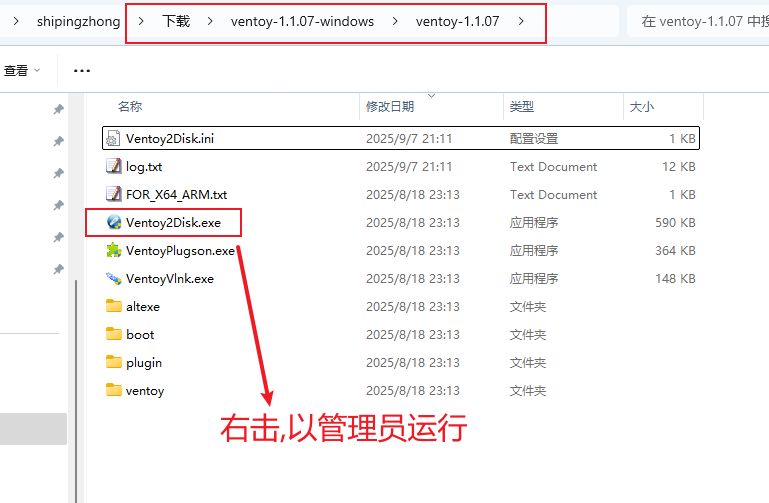Click the VentoyPlugson.exe green puzzle icon
Image resolution: width=769 pixels, height=503 pixels.
(113, 250)
